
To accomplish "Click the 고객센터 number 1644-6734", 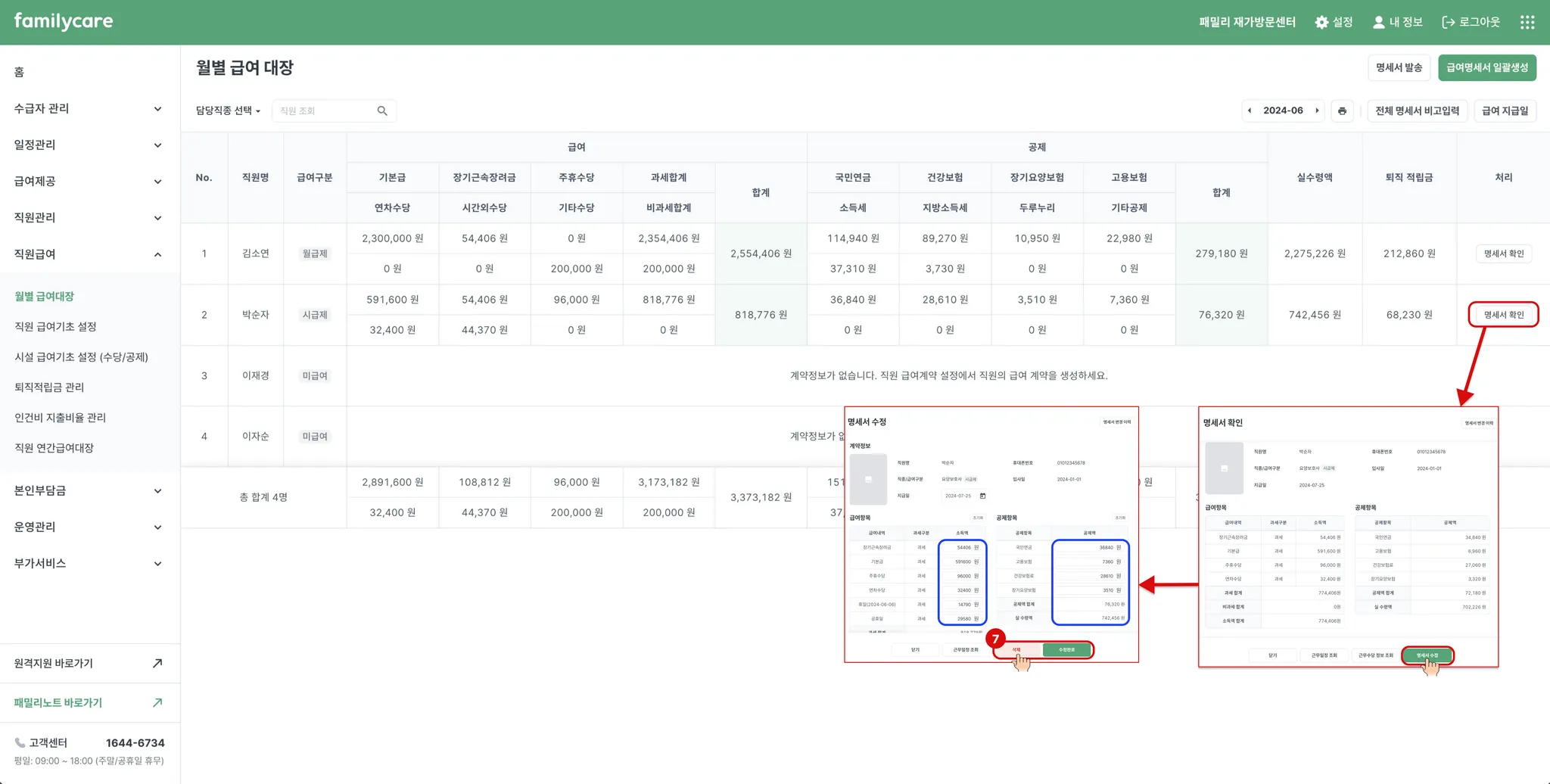I will (x=135, y=742).
